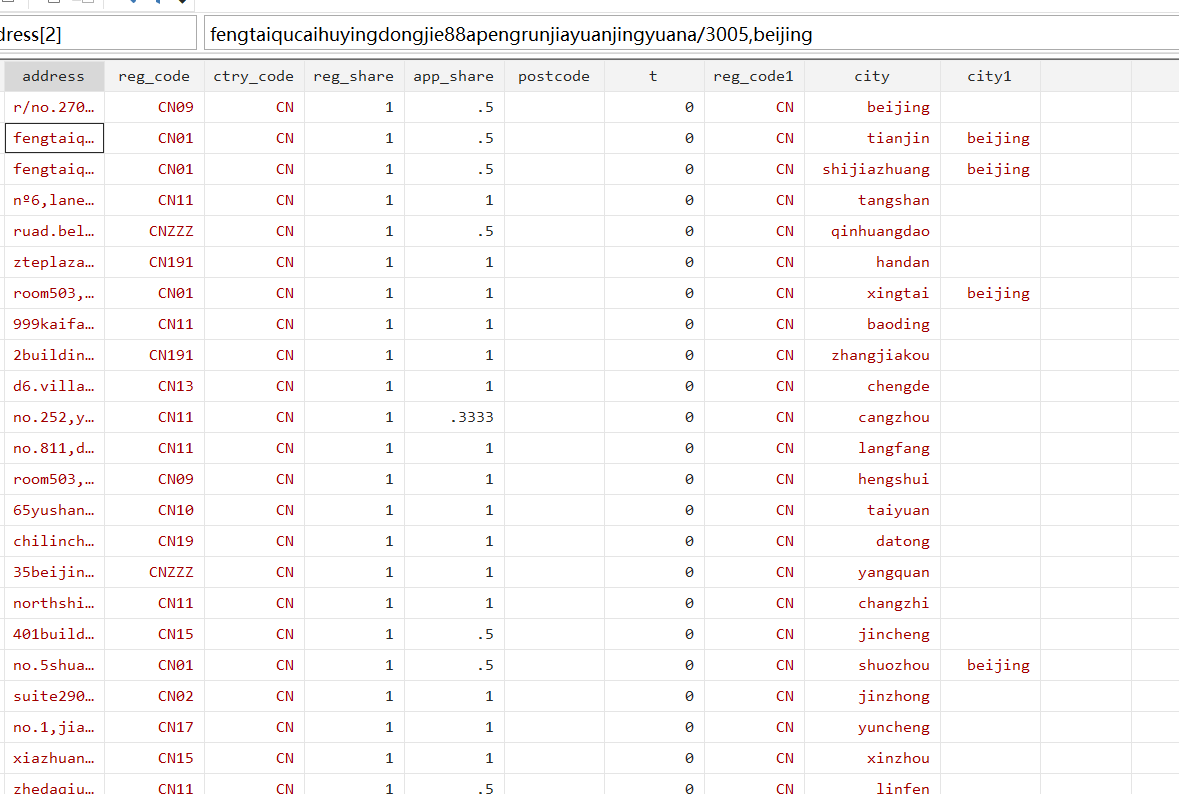1179x794 pixels.
Task: Select the city cell 'baoding'
Action: [x=872, y=324]
